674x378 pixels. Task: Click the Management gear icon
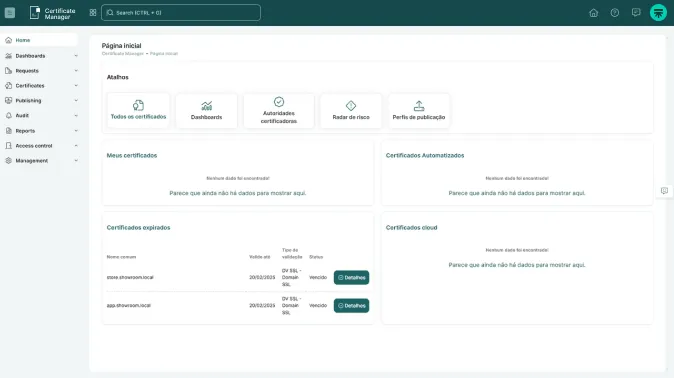[x=9, y=160]
